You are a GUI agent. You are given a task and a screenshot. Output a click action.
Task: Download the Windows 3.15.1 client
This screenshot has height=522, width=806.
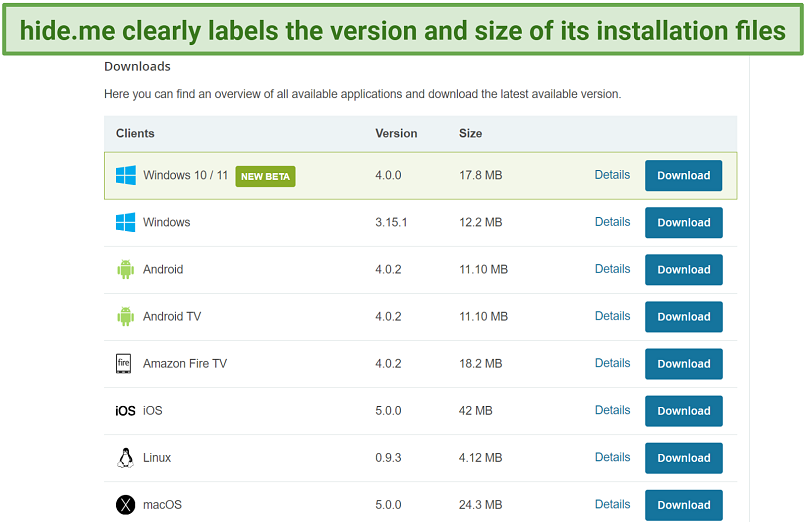683,223
